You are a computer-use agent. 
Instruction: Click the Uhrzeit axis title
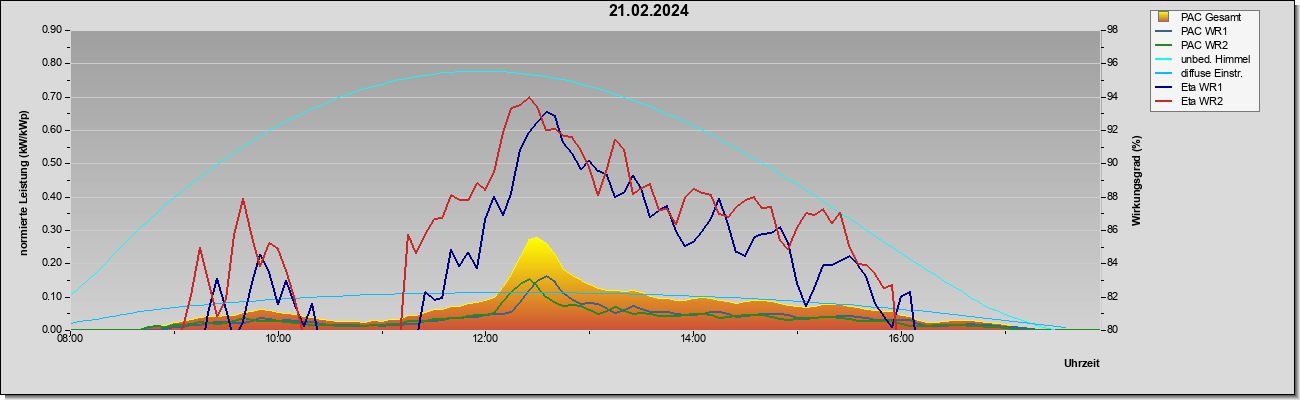tap(1081, 363)
